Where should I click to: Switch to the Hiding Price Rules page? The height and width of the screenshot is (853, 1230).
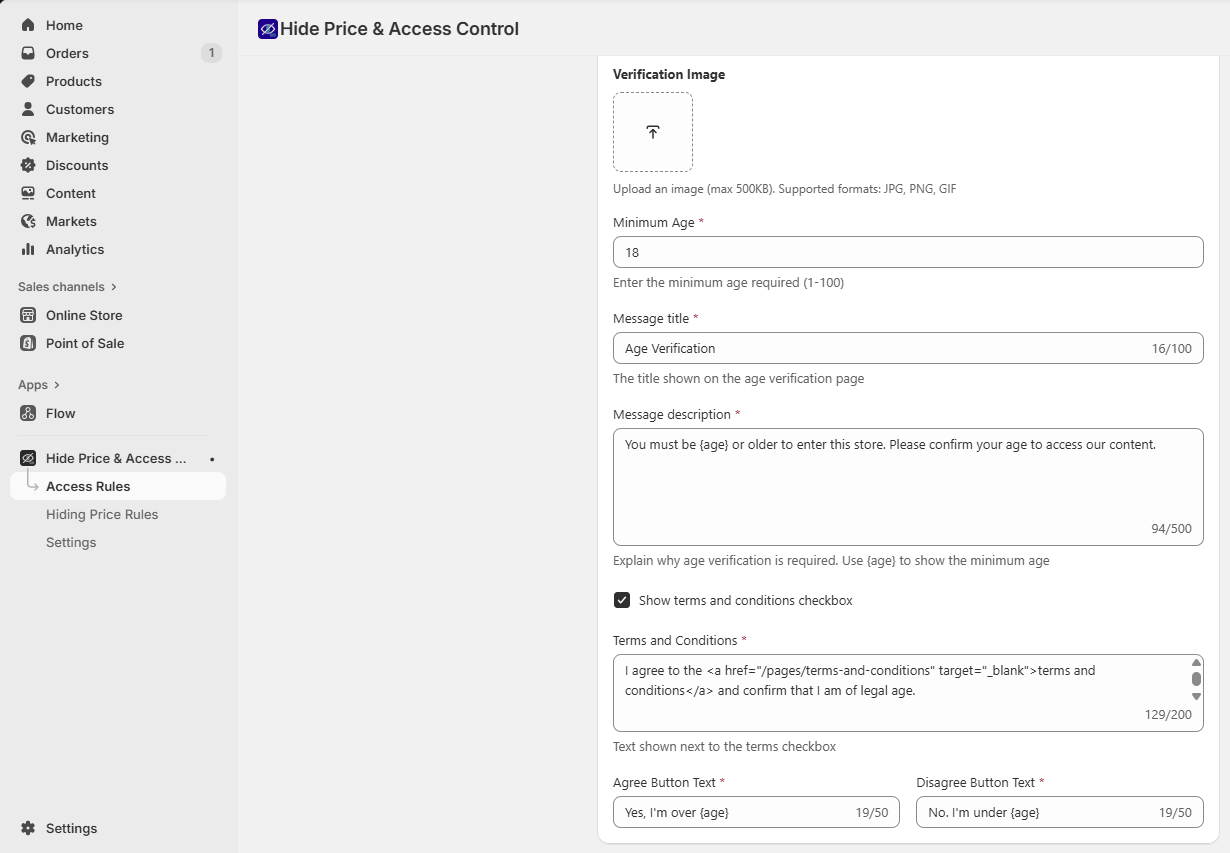pyautogui.click(x=102, y=514)
